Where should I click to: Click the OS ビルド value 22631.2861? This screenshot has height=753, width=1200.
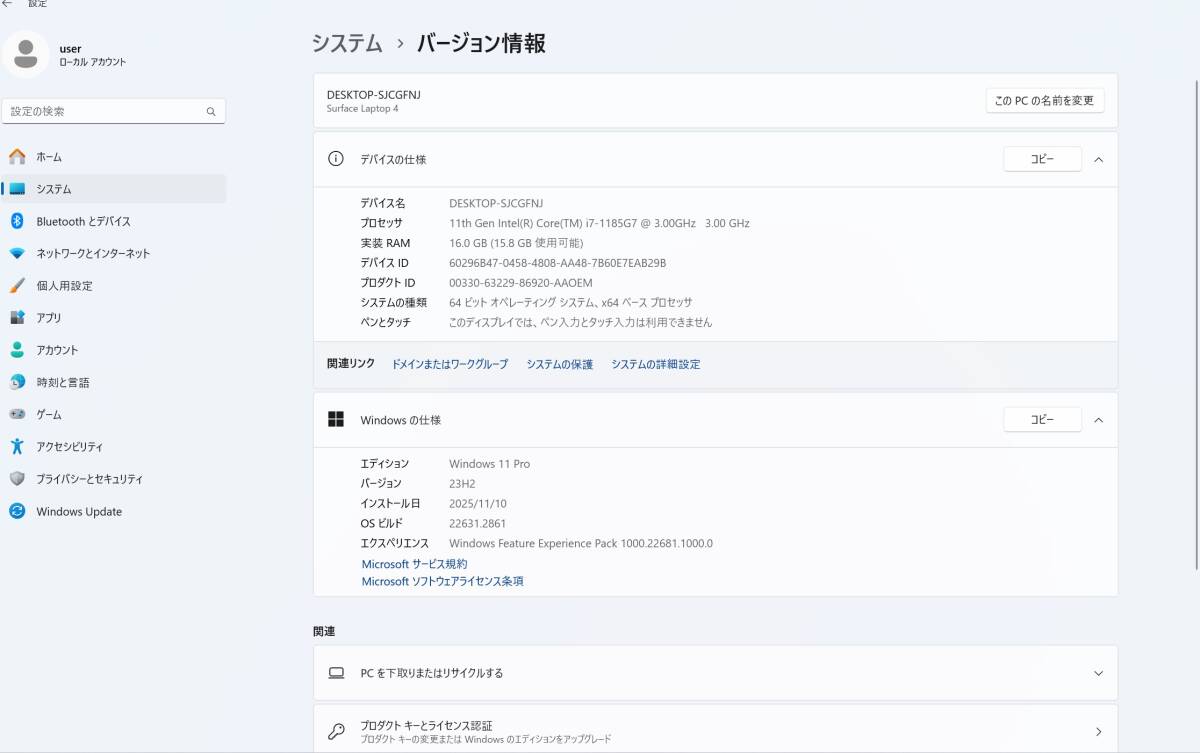point(477,523)
